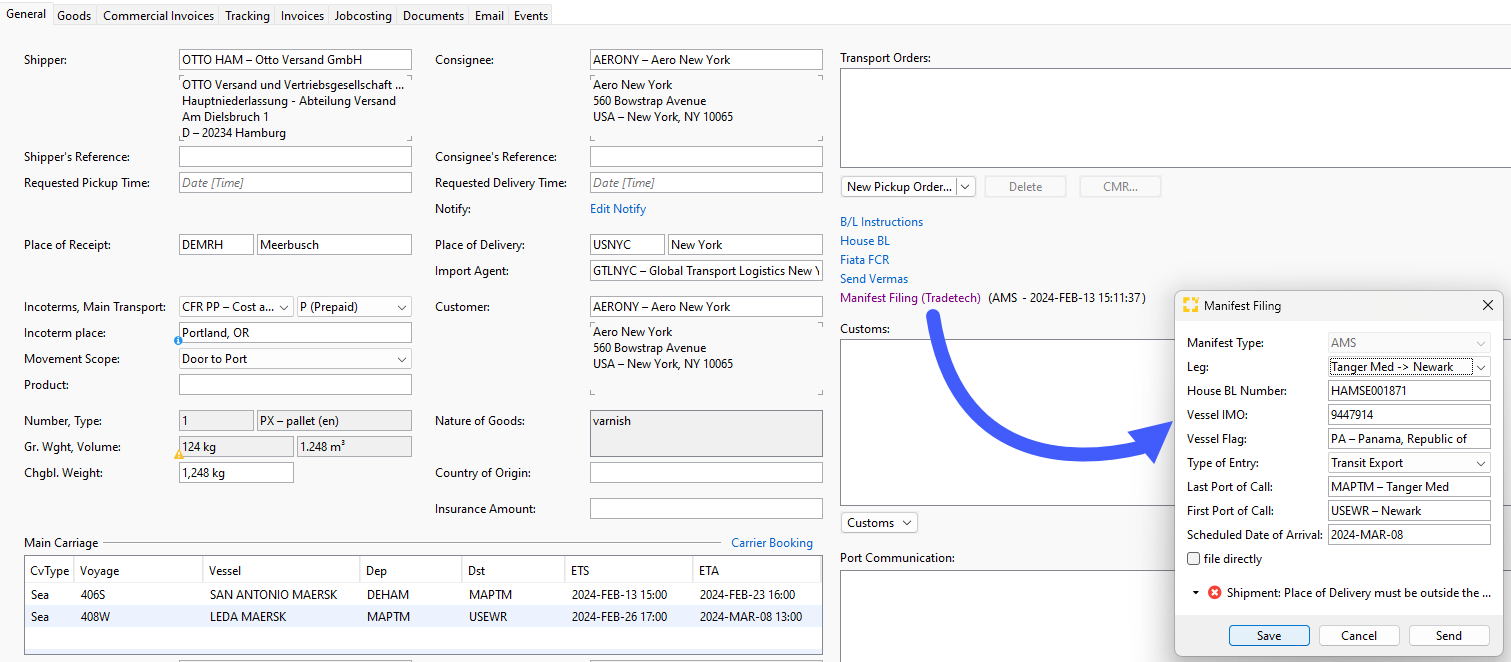Open the New Pickup Order dropdown arrow
The height and width of the screenshot is (662, 1511).
[x=966, y=187]
